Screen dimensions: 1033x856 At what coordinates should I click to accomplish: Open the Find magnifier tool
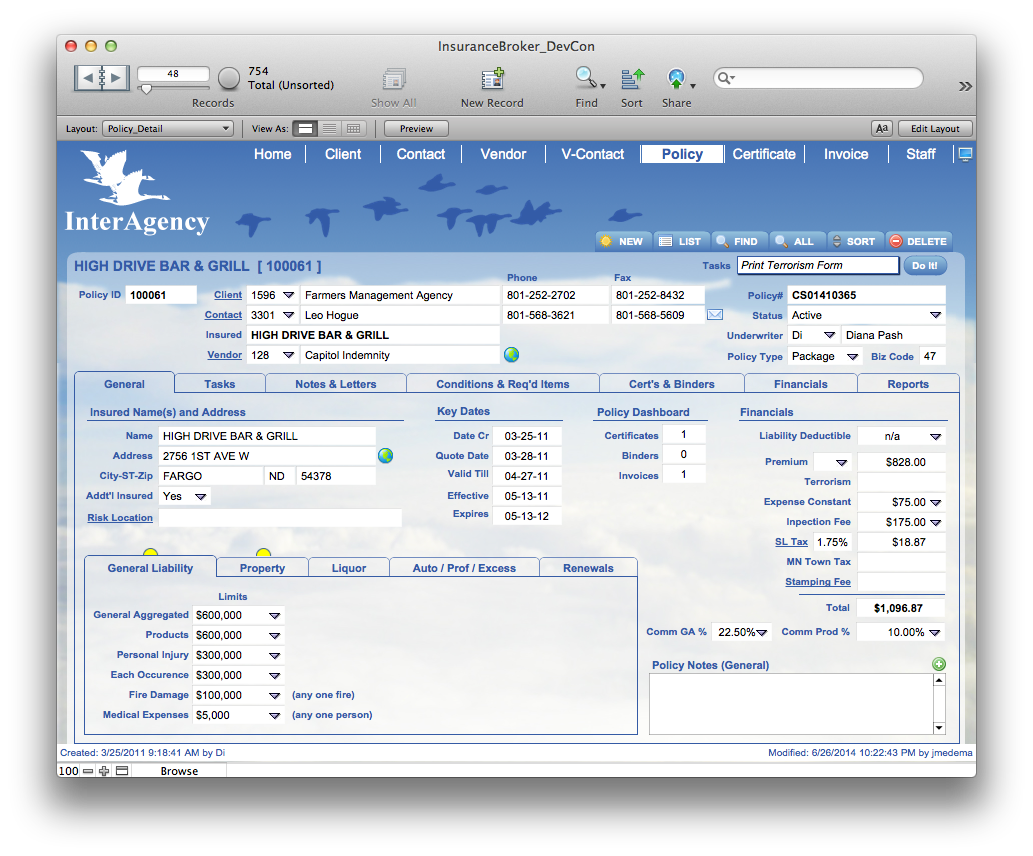coord(586,79)
